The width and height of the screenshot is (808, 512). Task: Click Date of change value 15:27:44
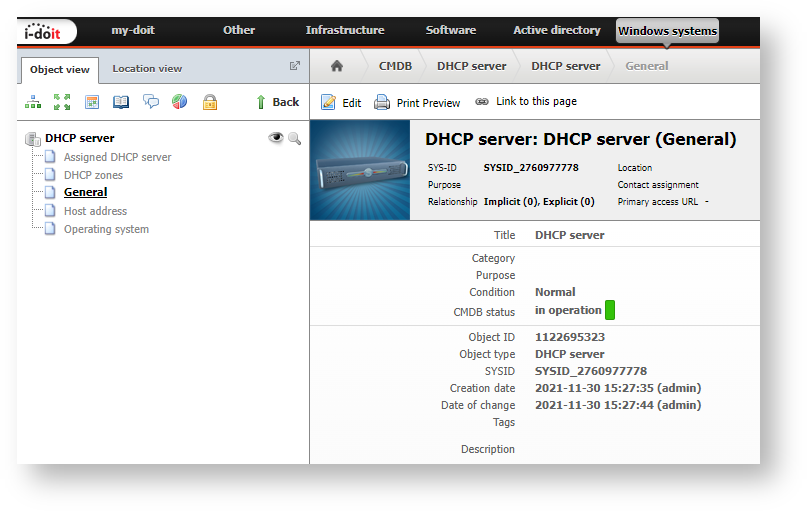(618, 405)
